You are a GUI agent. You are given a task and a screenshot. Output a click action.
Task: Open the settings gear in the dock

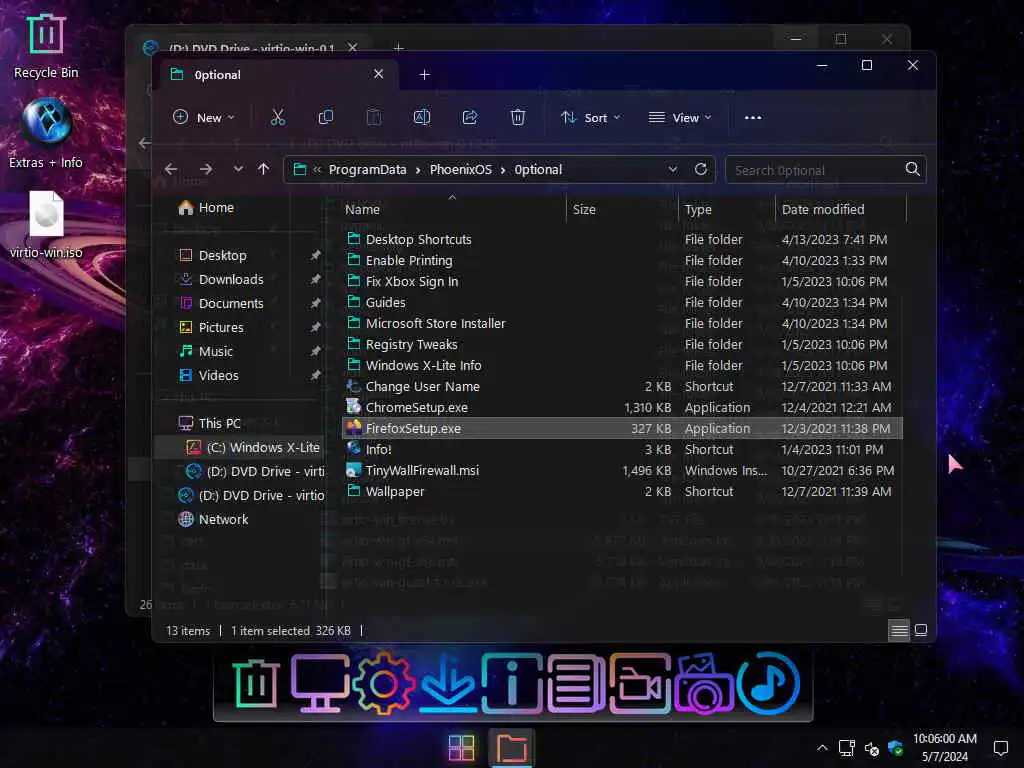383,684
